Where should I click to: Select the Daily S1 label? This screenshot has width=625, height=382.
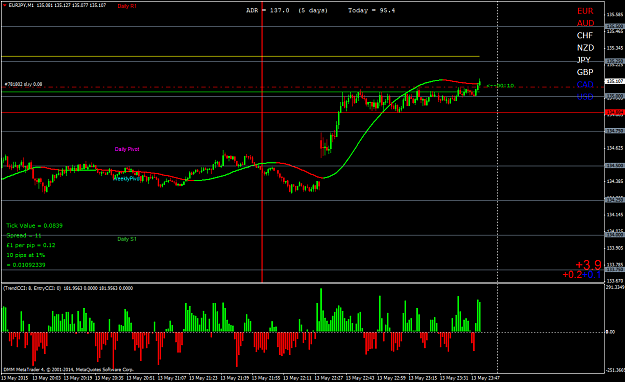(127, 239)
